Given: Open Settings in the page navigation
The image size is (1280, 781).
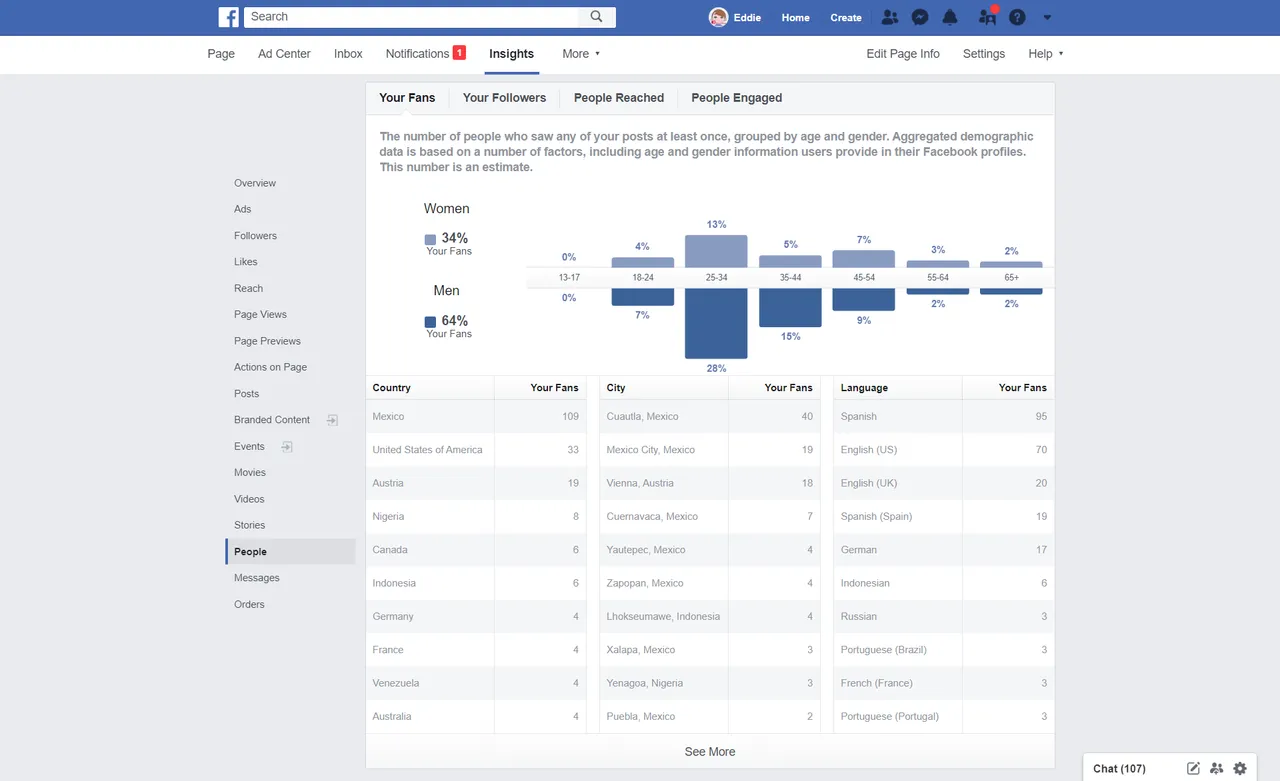Looking at the screenshot, I should click(x=984, y=54).
